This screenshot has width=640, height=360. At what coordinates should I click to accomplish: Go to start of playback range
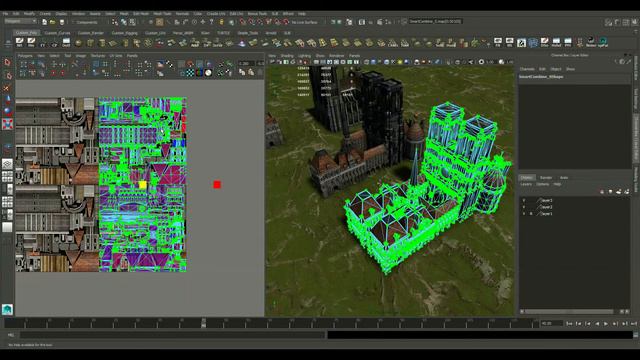point(569,323)
